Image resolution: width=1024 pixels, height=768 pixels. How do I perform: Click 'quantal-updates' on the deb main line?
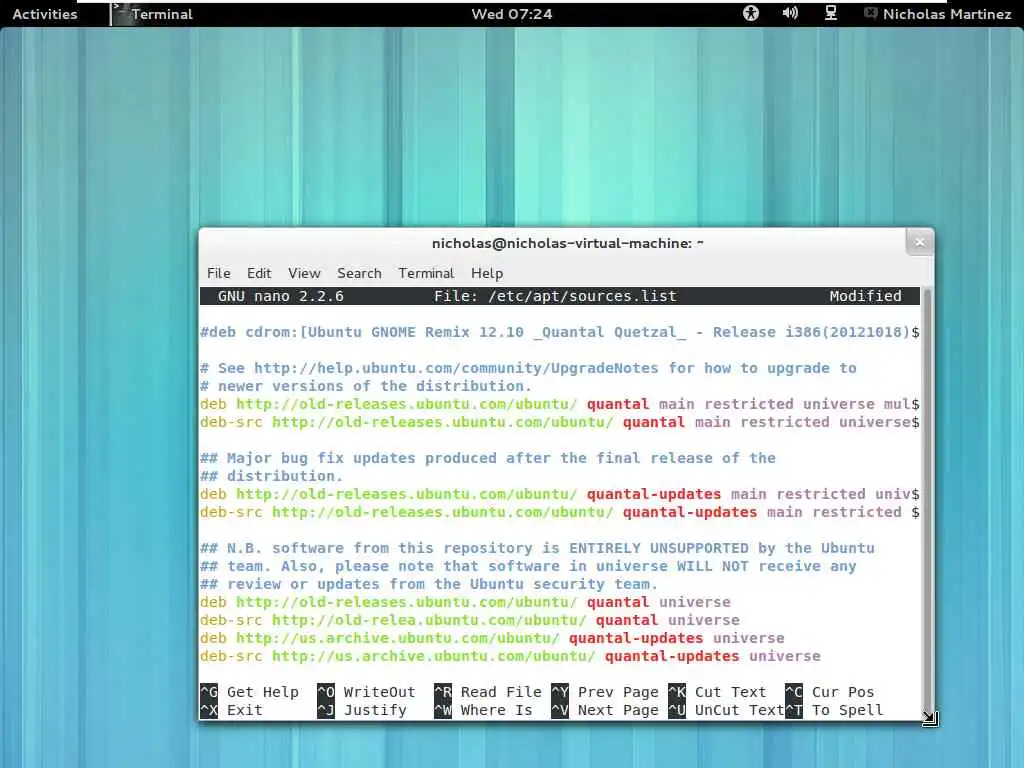tap(654, 494)
